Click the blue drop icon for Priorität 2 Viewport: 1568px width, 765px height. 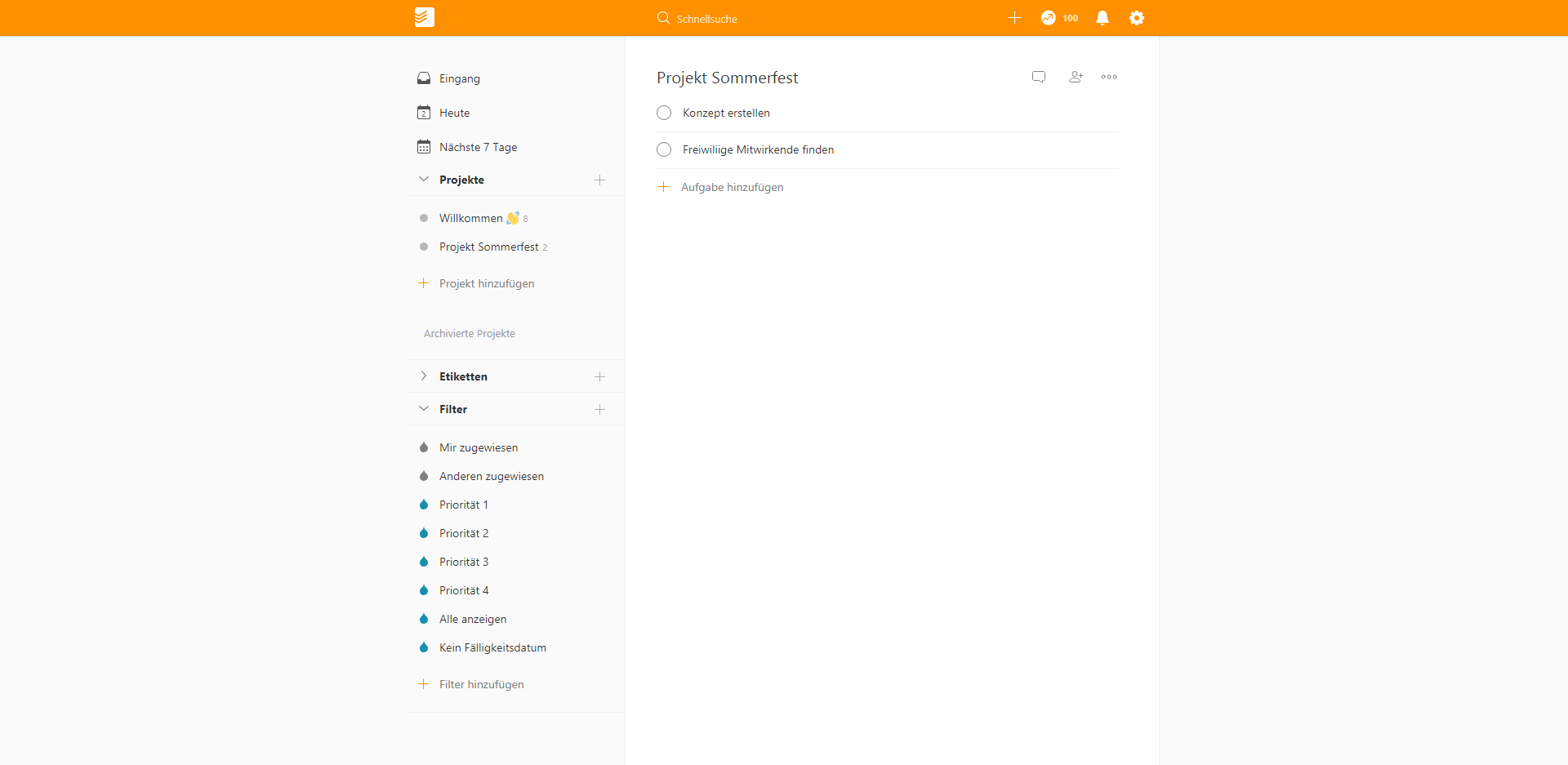pos(424,533)
